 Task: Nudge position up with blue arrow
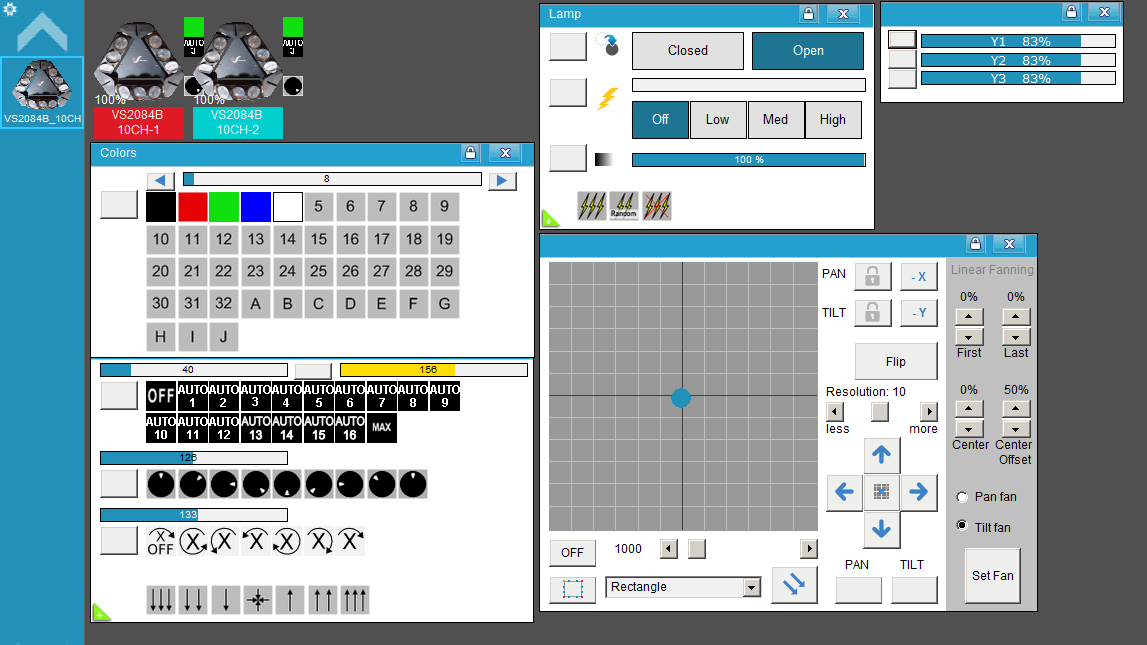[x=881, y=455]
